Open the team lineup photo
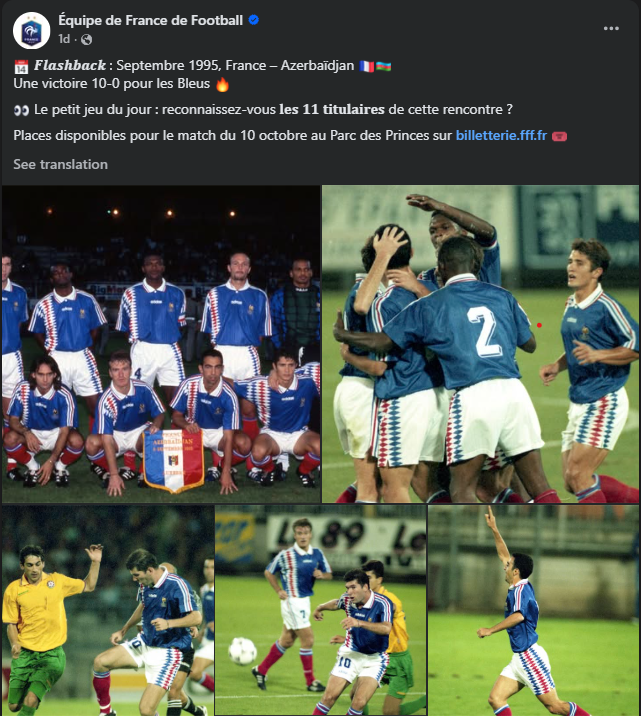Image resolution: width=641 pixels, height=716 pixels. 160,343
